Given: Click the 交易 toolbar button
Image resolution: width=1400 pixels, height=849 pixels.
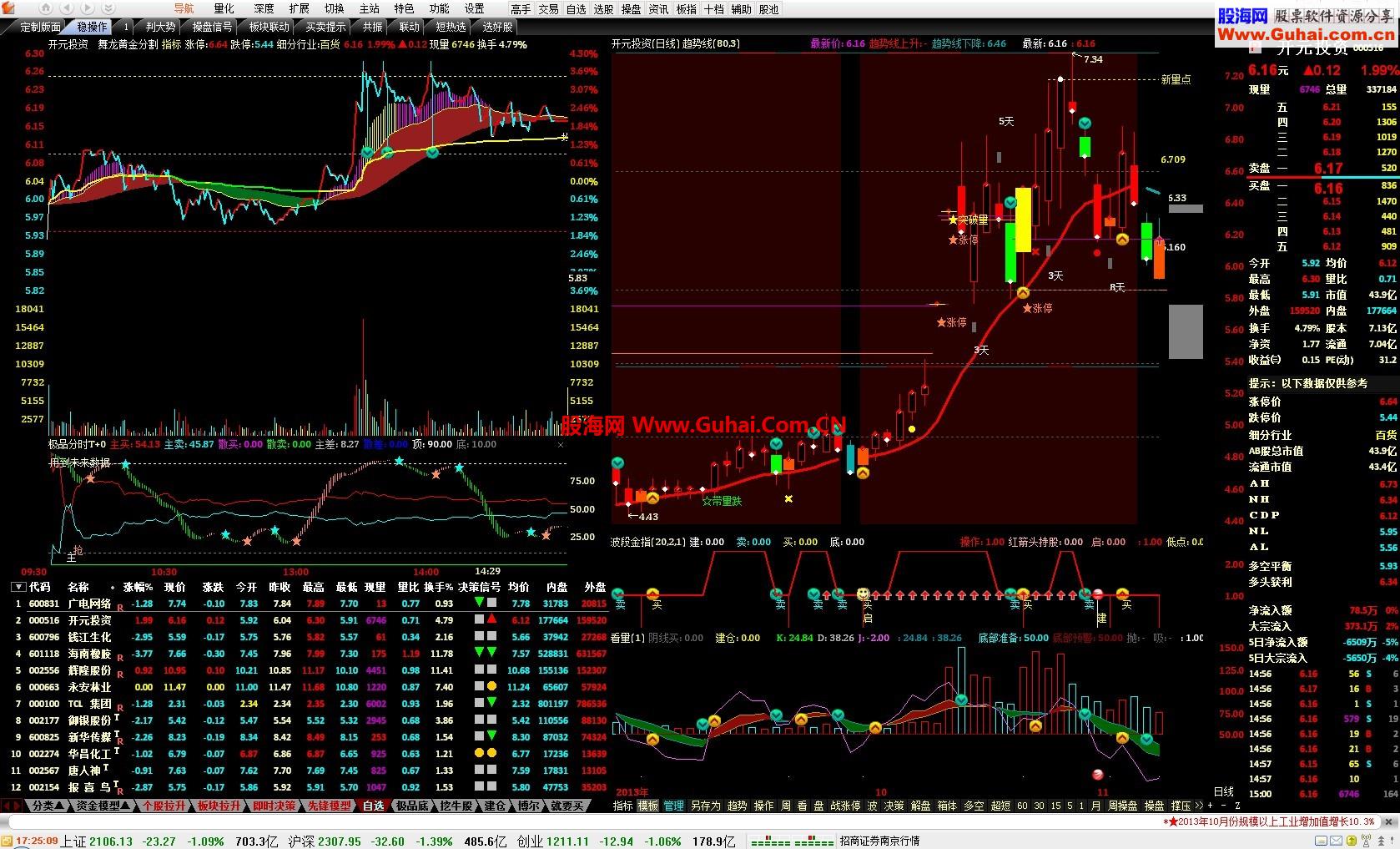Looking at the screenshot, I should [x=548, y=9].
